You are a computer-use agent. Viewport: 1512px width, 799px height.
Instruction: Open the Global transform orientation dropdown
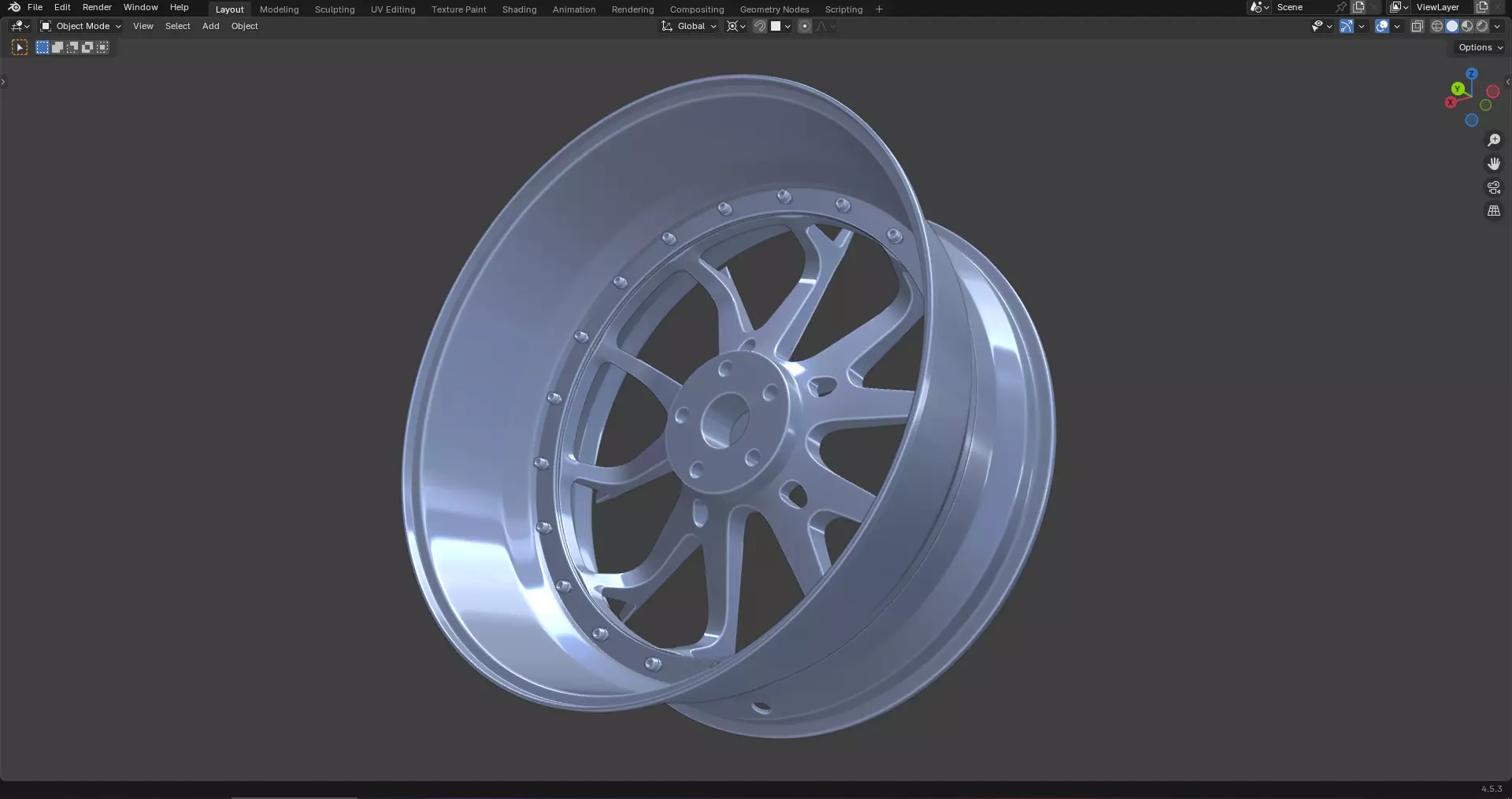pyautogui.click(x=689, y=26)
